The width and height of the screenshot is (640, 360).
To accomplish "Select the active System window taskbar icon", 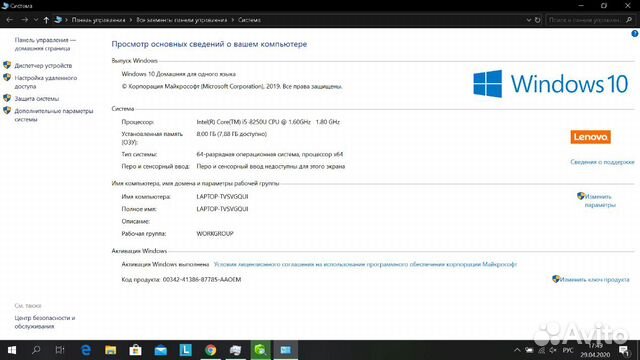I will coord(285,350).
